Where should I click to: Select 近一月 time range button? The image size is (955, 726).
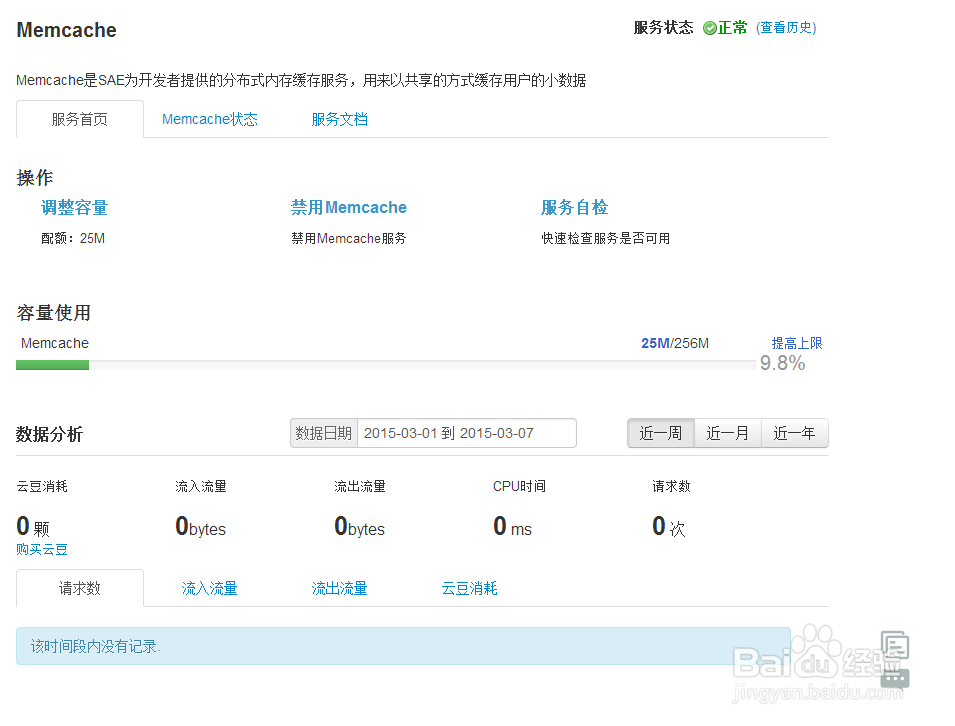728,433
